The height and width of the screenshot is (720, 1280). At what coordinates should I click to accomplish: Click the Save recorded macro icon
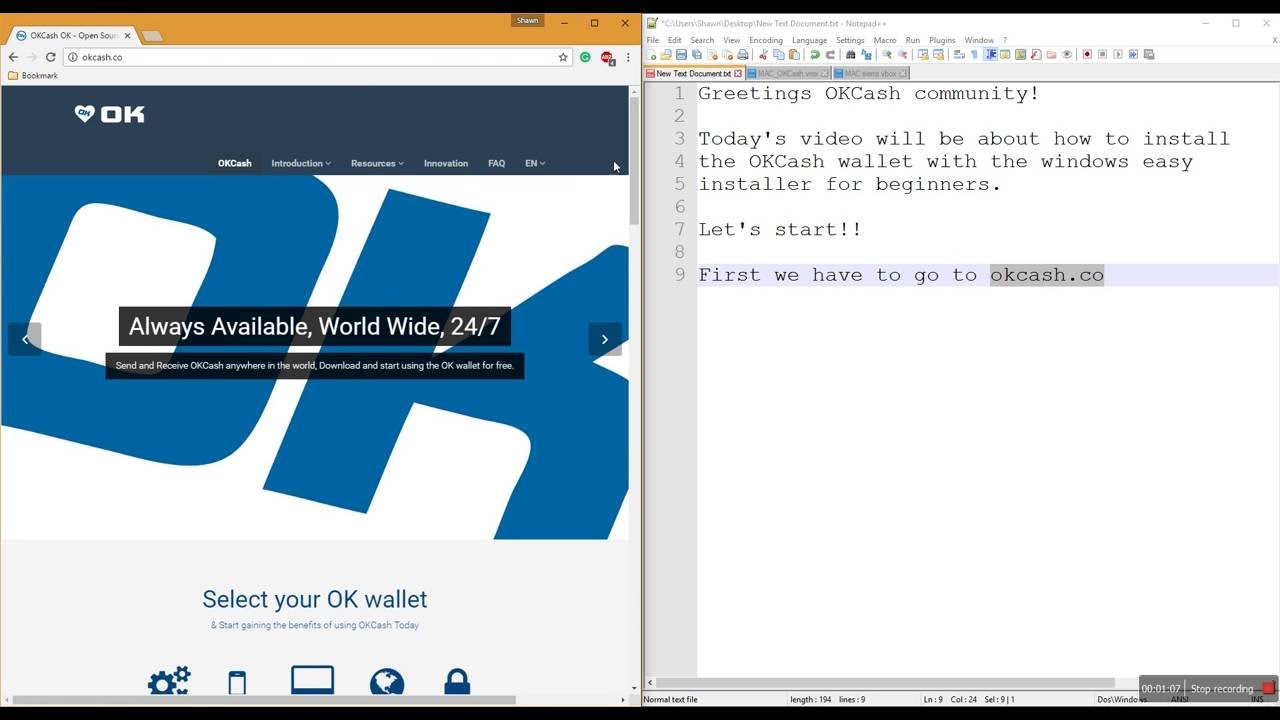pyautogui.click(x=1149, y=54)
